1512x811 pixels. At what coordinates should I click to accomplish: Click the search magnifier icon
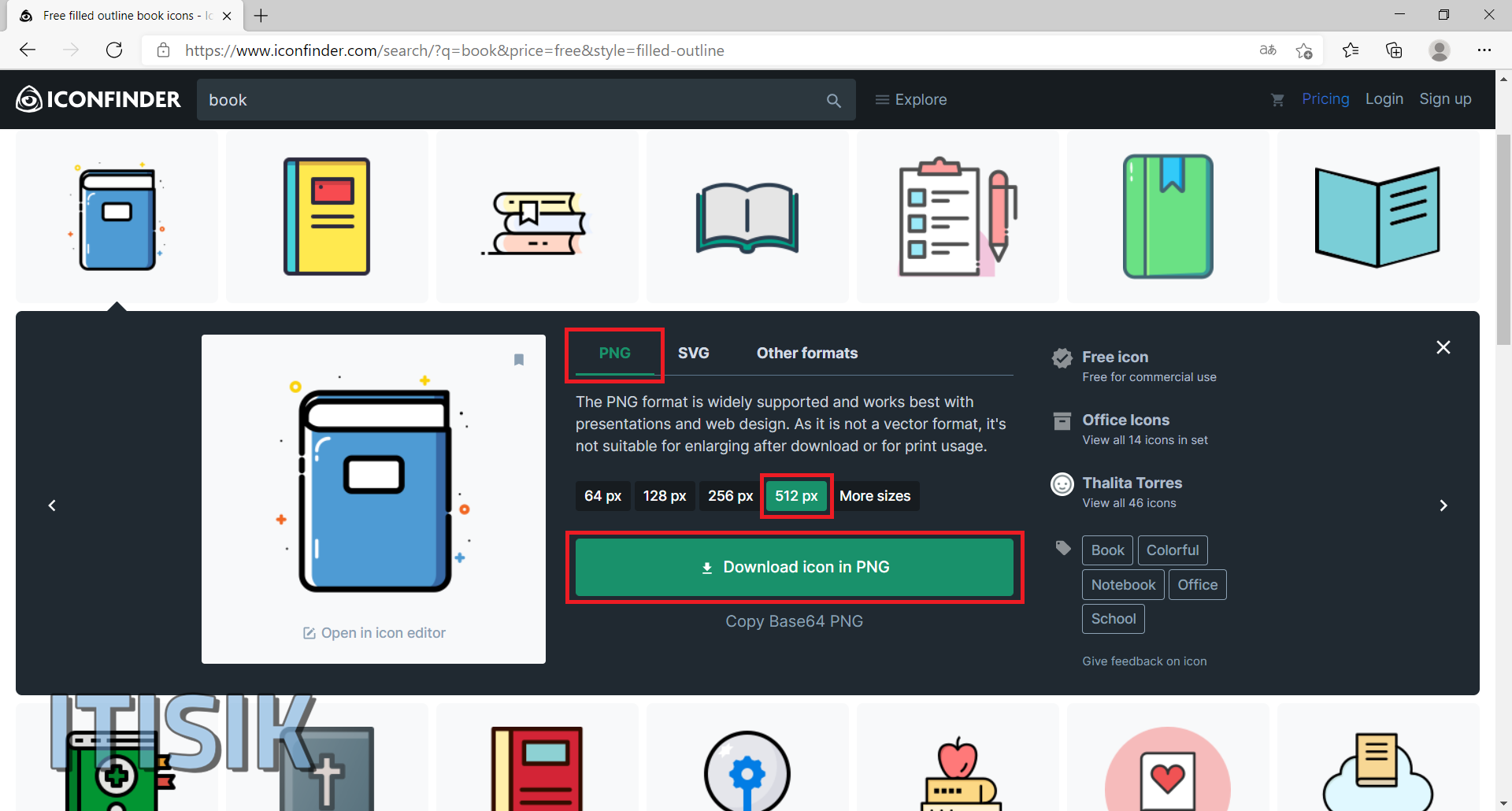click(834, 100)
